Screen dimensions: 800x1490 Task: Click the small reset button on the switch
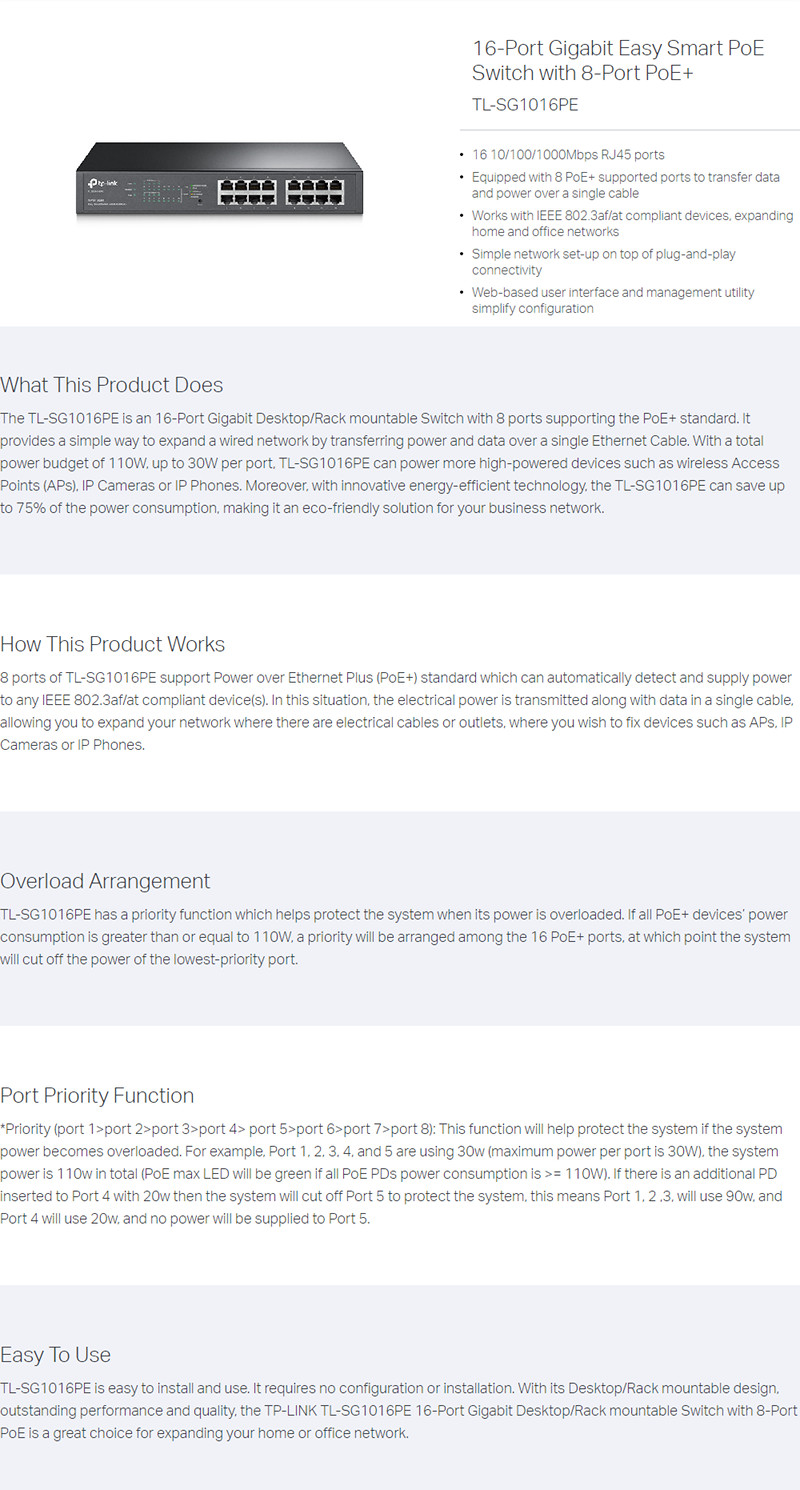[200, 200]
